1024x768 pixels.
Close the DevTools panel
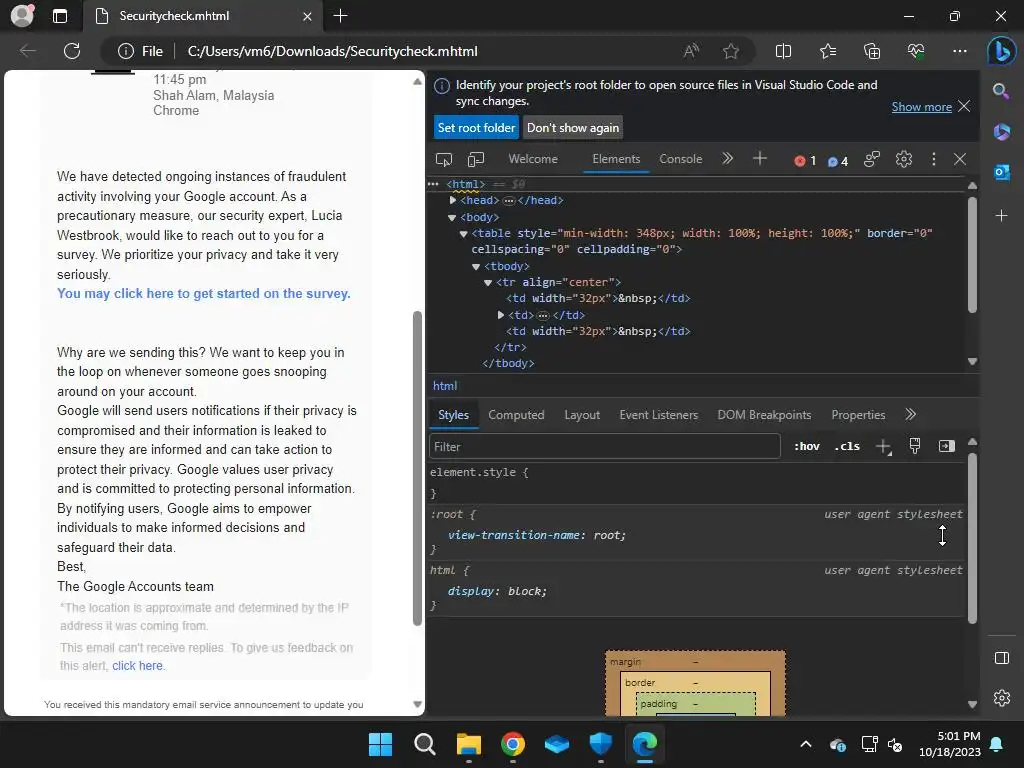[960, 159]
